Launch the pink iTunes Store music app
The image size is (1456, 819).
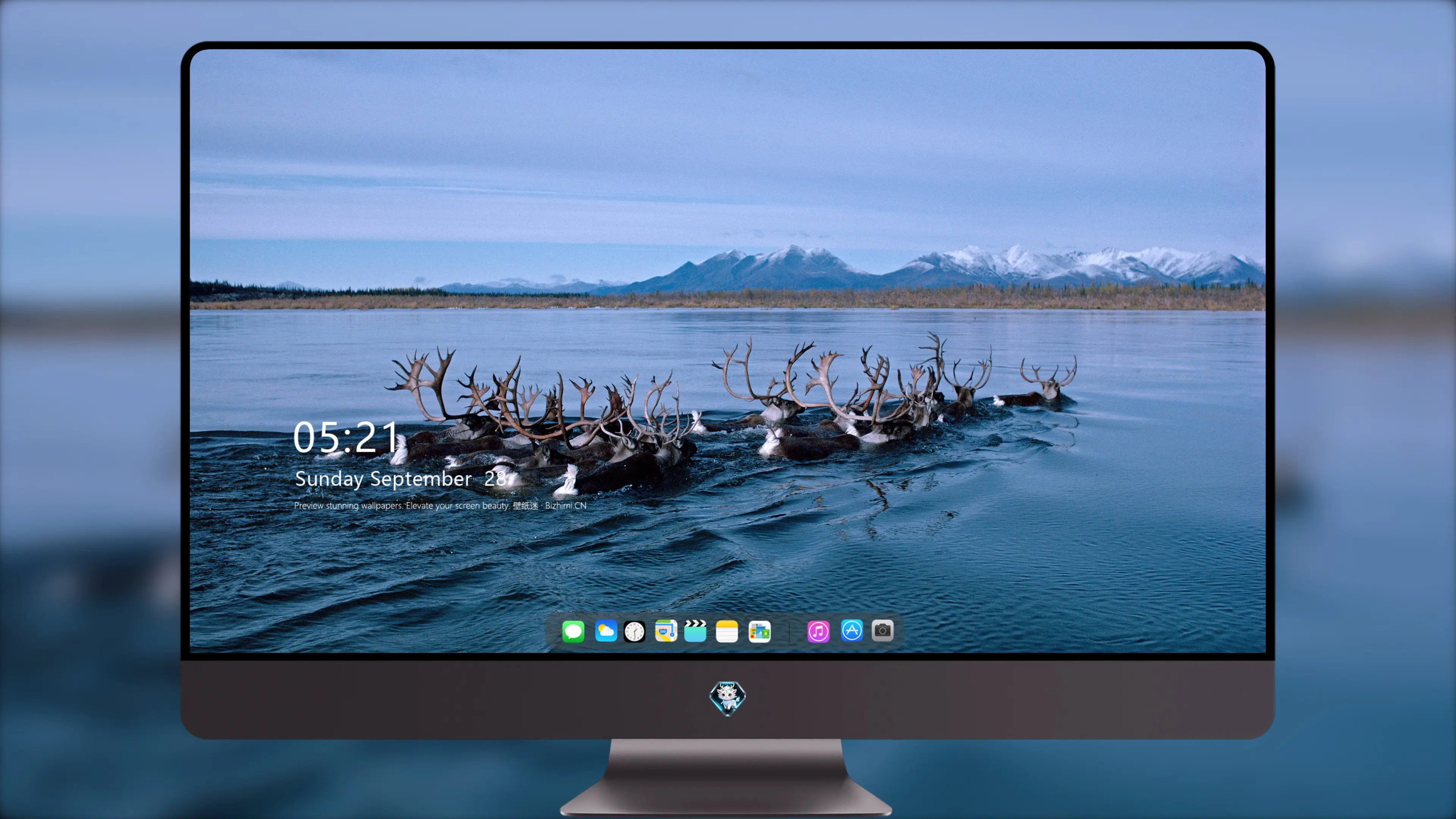pyautogui.click(x=819, y=631)
